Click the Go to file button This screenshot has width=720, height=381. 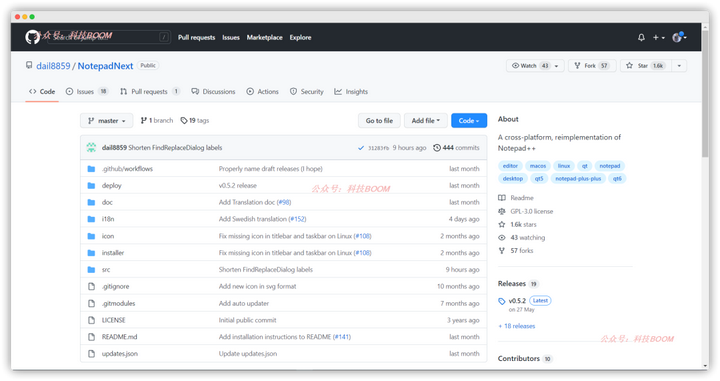pyautogui.click(x=379, y=121)
